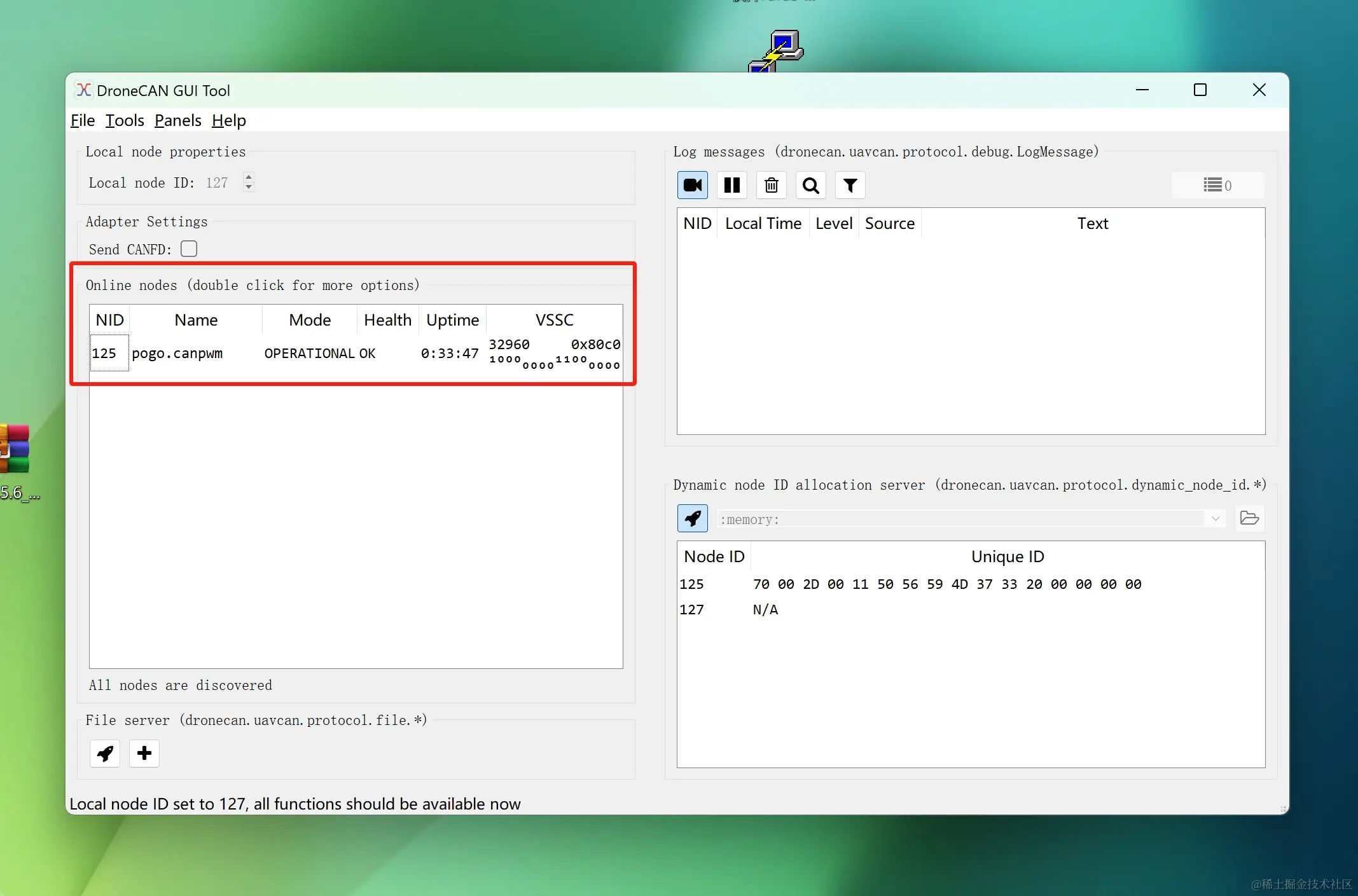Click the log filter funnel icon
Screen dimensions: 1358x896
850,185
